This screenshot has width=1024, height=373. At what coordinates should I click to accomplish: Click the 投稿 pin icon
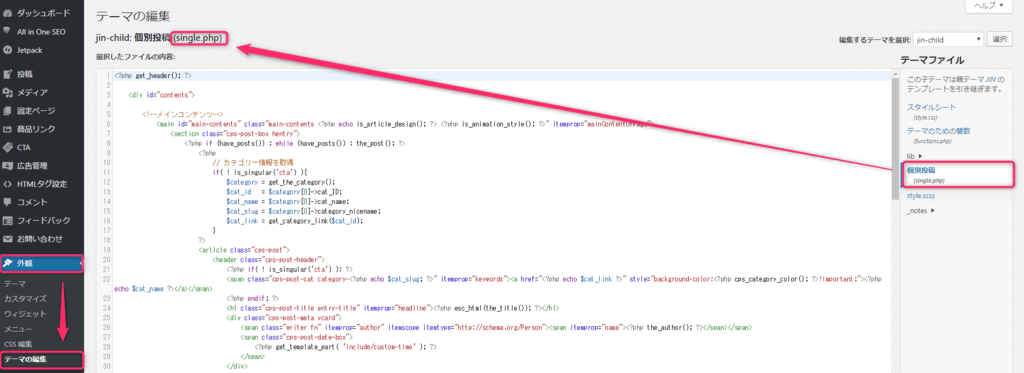pyautogui.click(x=7, y=74)
